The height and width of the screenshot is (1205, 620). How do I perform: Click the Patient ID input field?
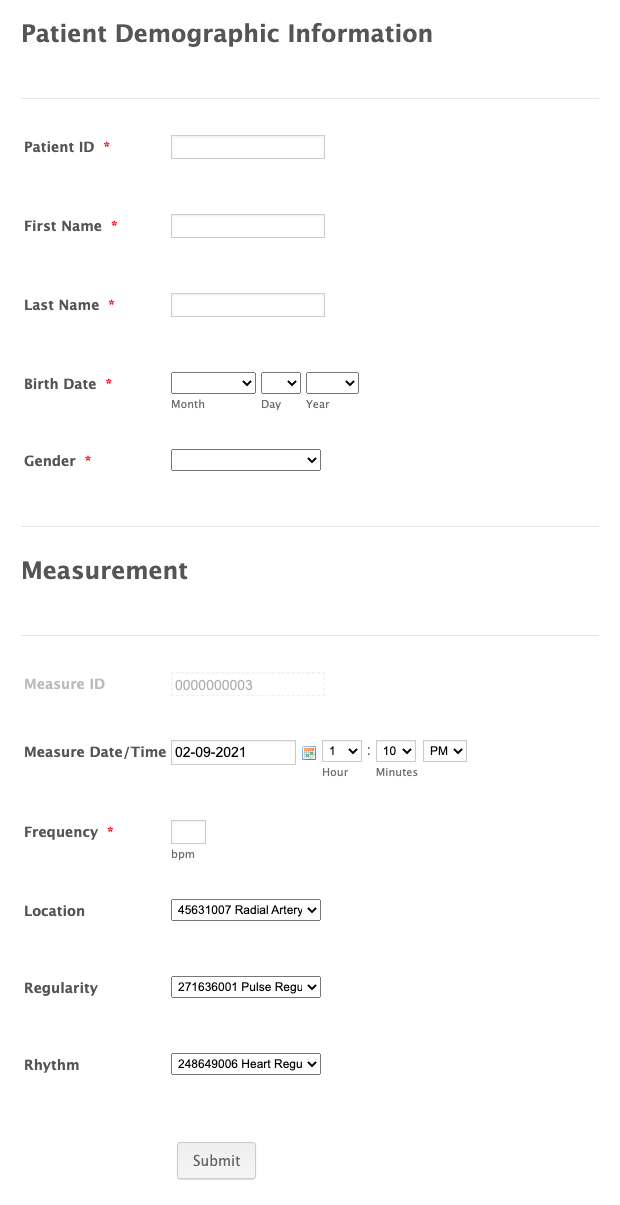coord(248,147)
